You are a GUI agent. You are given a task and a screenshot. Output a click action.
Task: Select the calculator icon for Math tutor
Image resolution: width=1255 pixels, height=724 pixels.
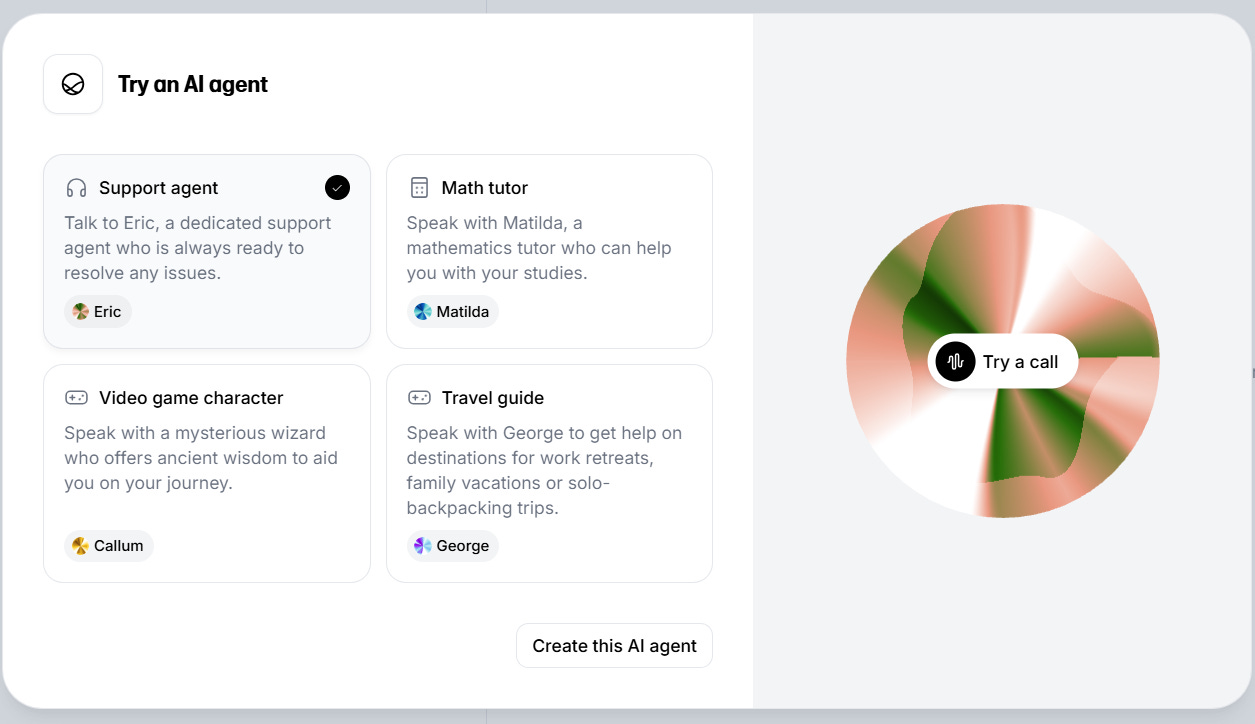pyautogui.click(x=419, y=187)
